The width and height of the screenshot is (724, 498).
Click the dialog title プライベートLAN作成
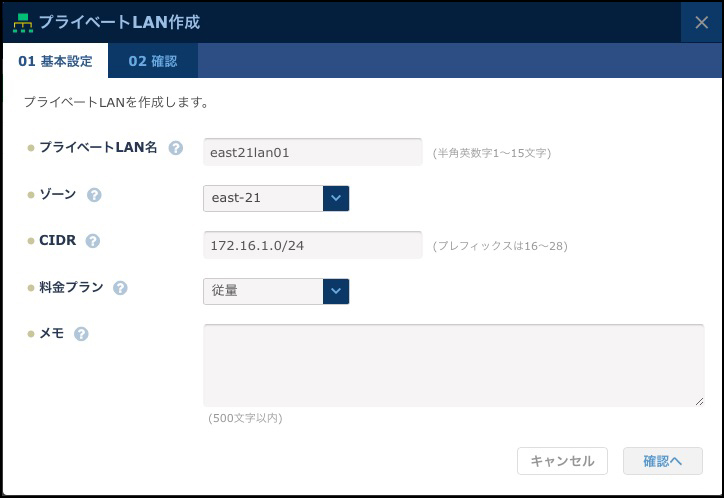click(119, 22)
